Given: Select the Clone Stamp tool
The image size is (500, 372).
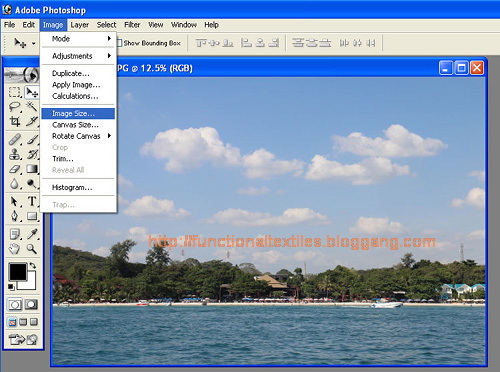Looking at the screenshot, I should pyautogui.click(x=15, y=154).
